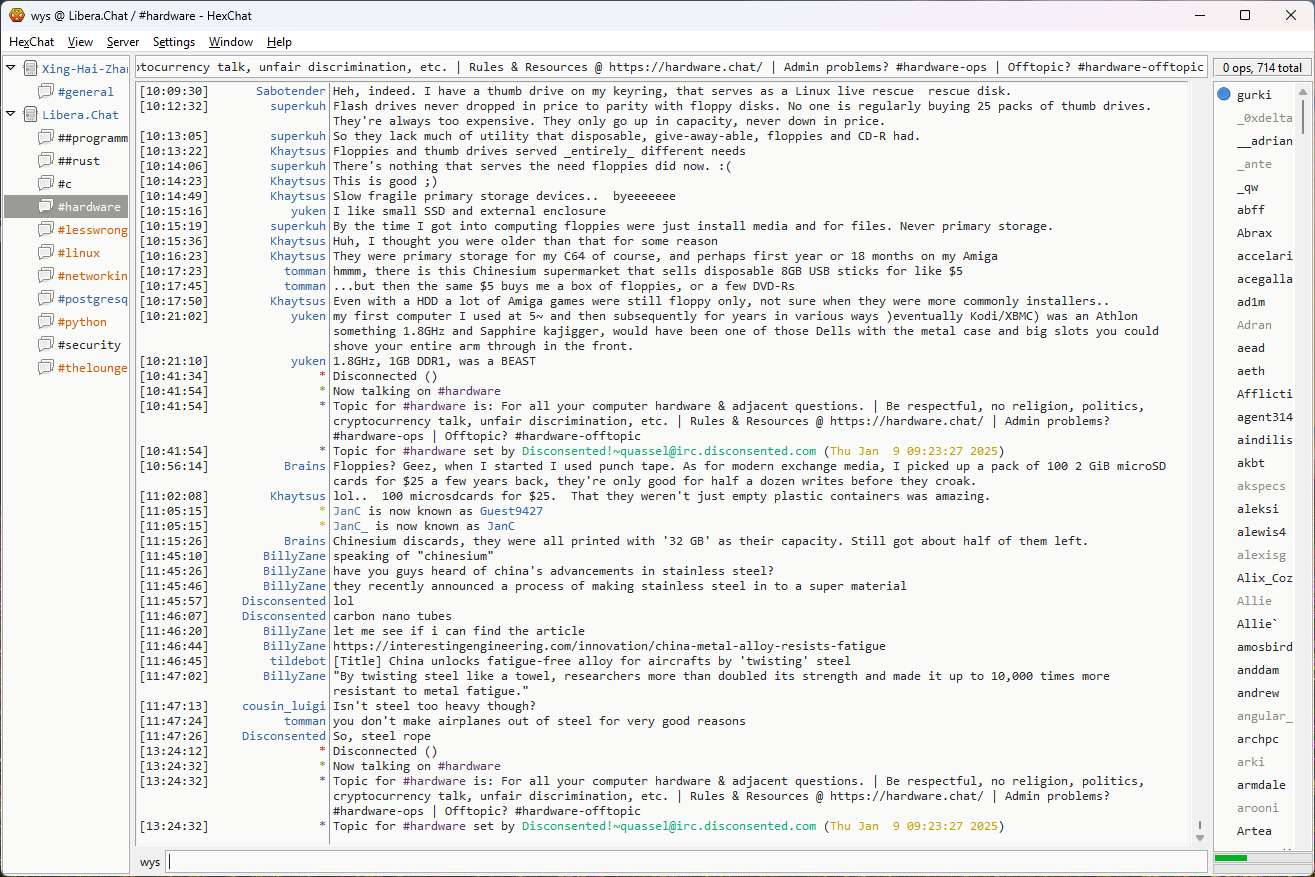This screenshot has height=877, width=1315.
Task: Collapse the Xing-Hai-Zhan network tree
Action: pos(11,68)
